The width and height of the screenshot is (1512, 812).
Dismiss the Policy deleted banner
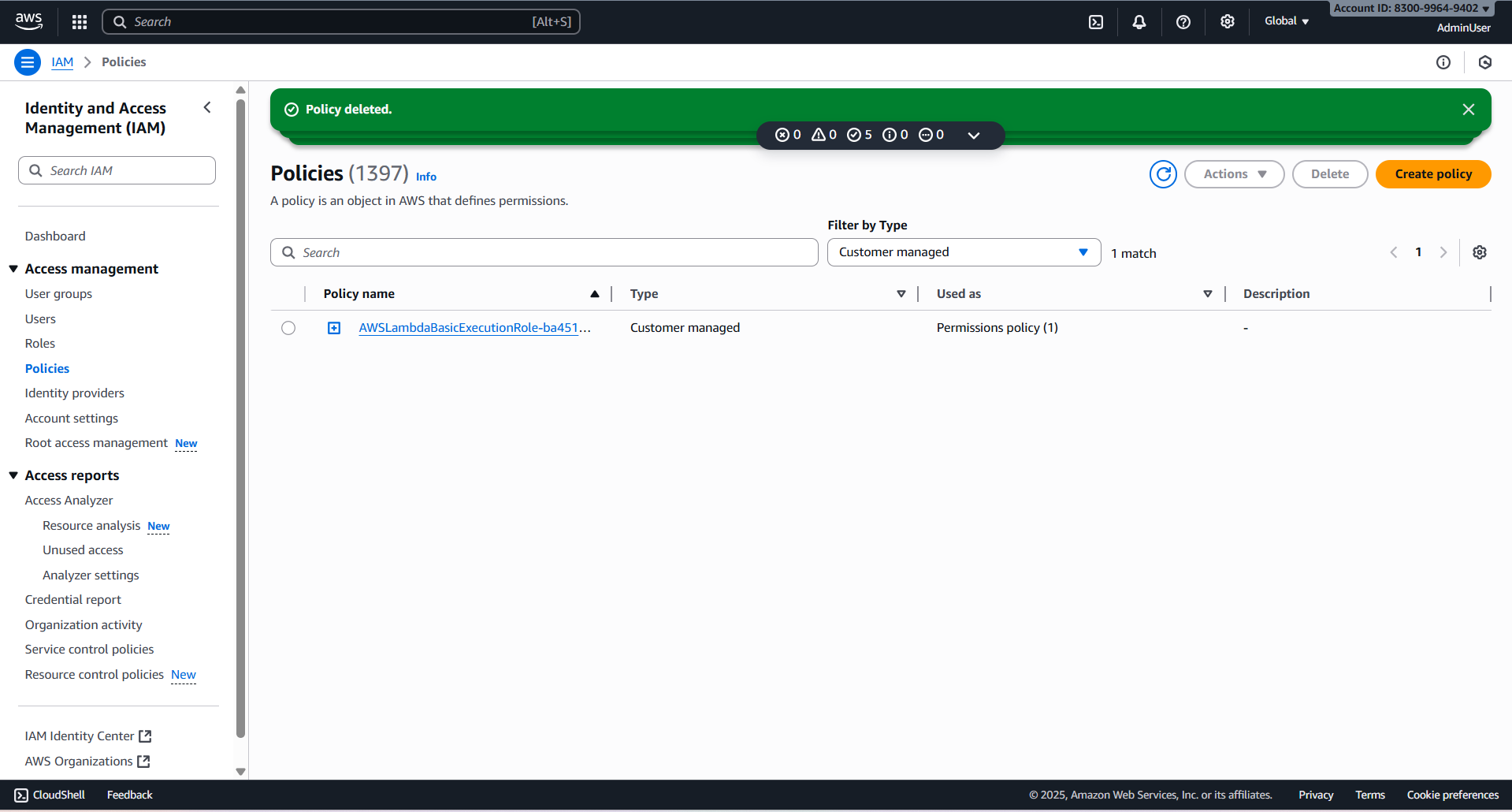tap(1469, 110)
